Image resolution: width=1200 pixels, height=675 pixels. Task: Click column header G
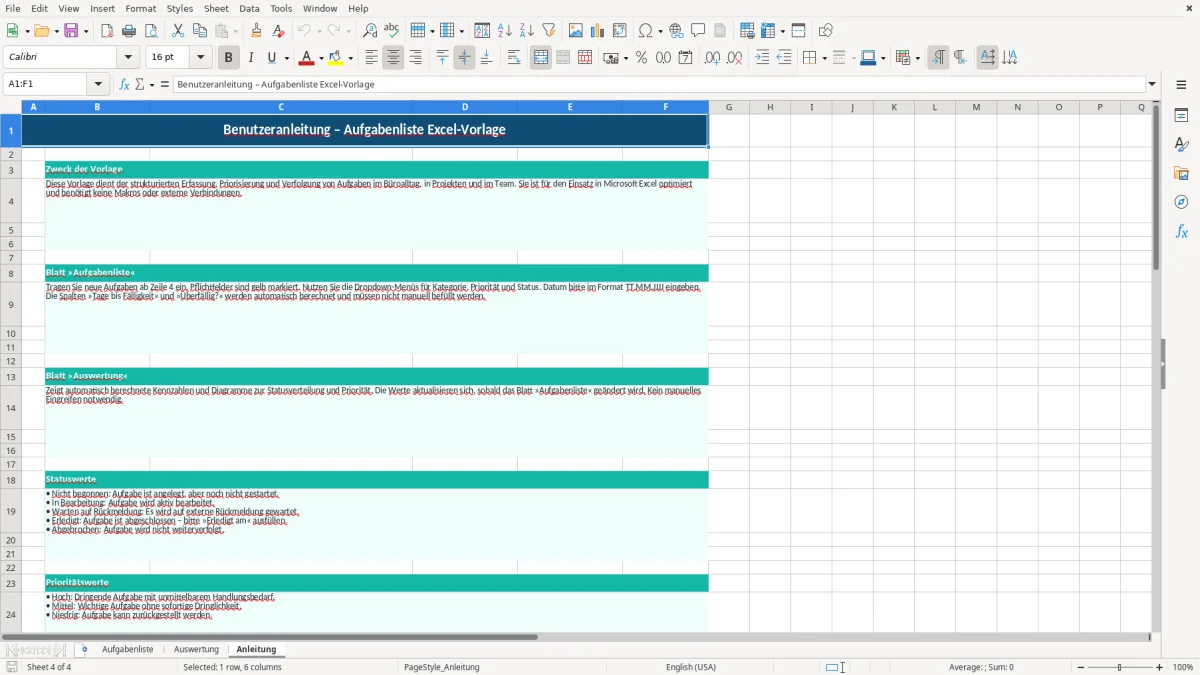pos(728,107)
